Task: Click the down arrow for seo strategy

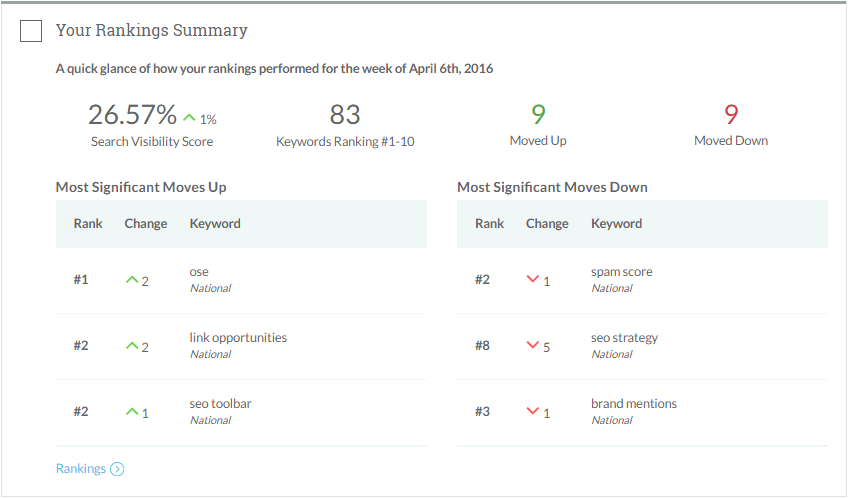Action: (x=532, y=346)
